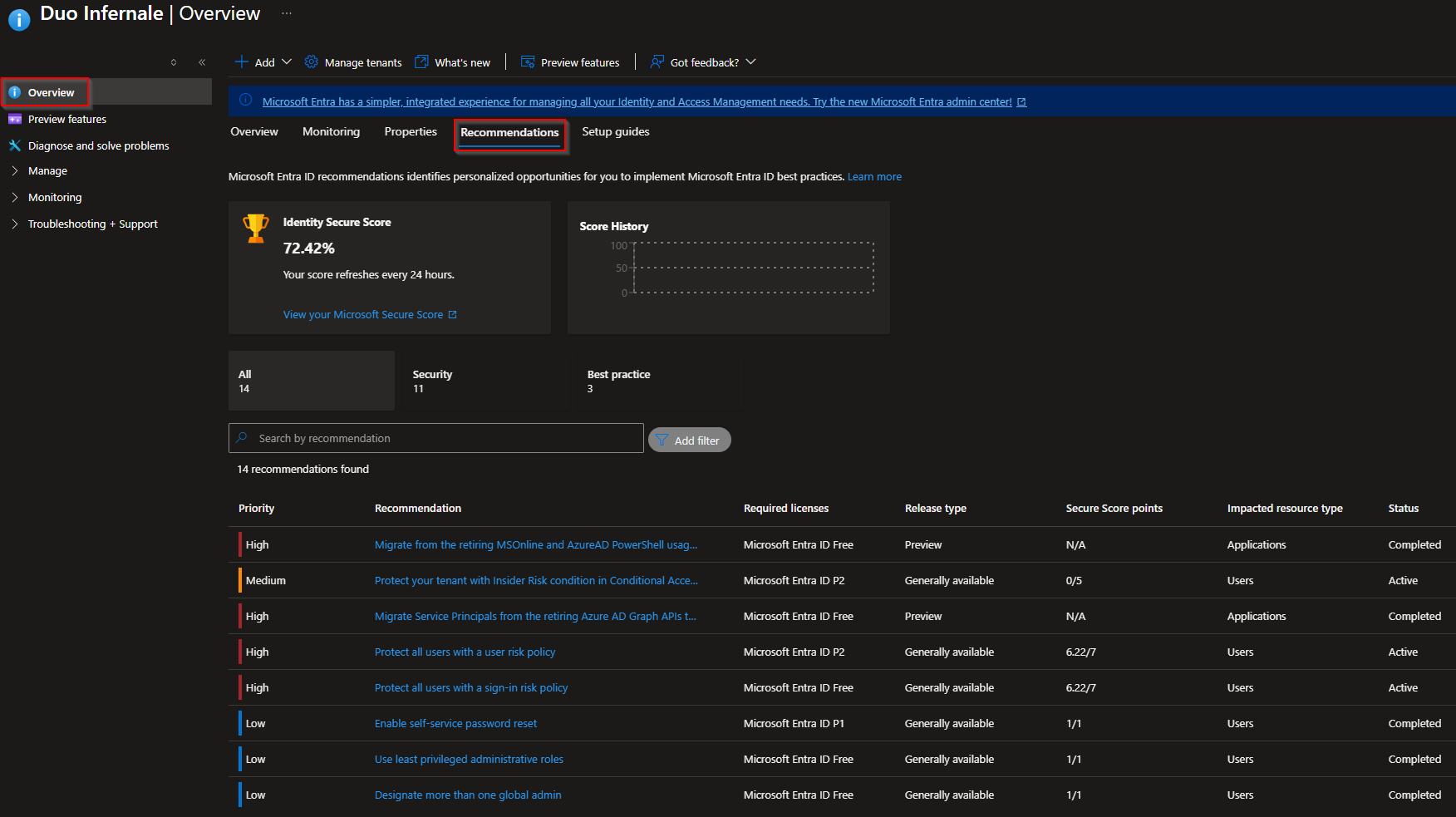The height and width of the screenshot is (817, 1456).
Task: Click the Search by recommendation field
Action: (x=436, y=438)
